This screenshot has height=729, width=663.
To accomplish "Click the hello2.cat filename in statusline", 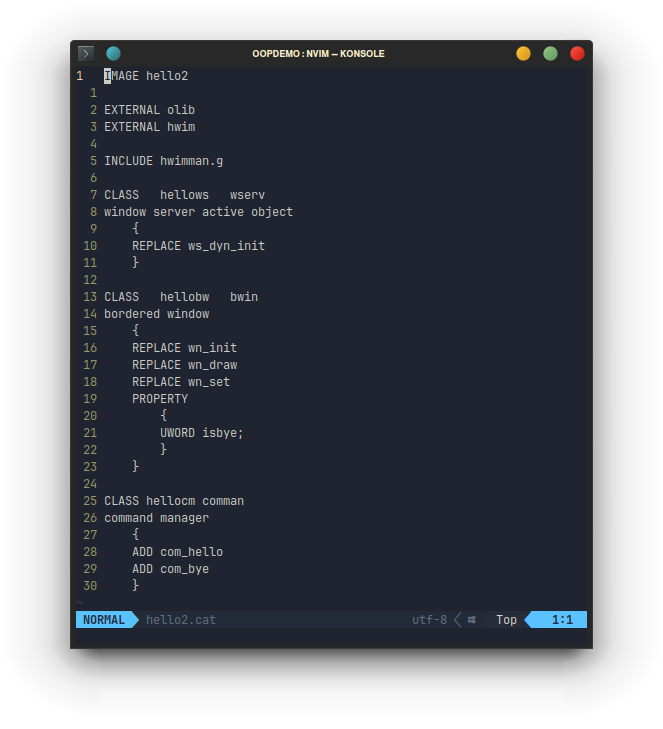I will click(x=181, y=620).
